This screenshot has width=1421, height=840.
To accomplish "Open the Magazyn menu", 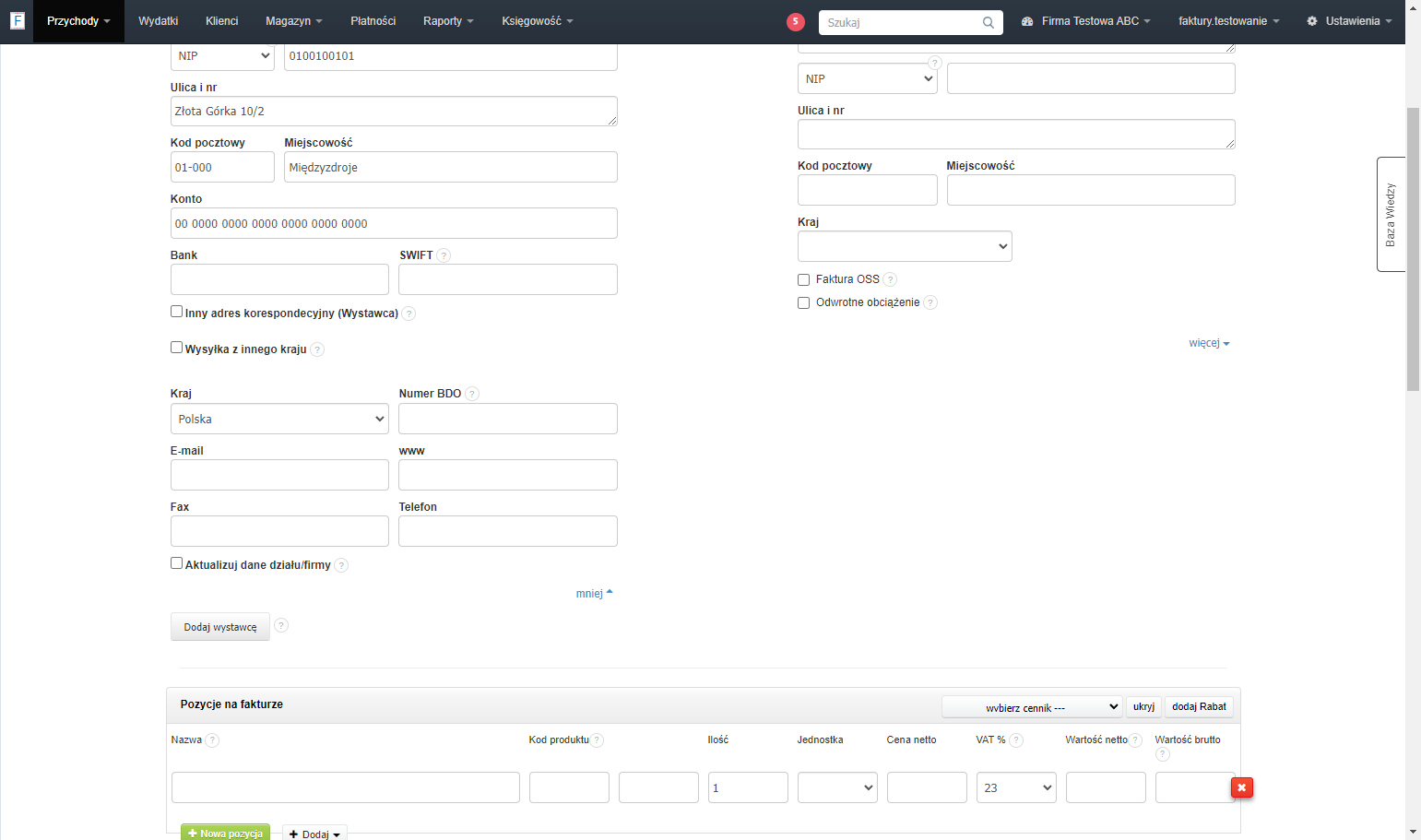I will click(294, 21).
